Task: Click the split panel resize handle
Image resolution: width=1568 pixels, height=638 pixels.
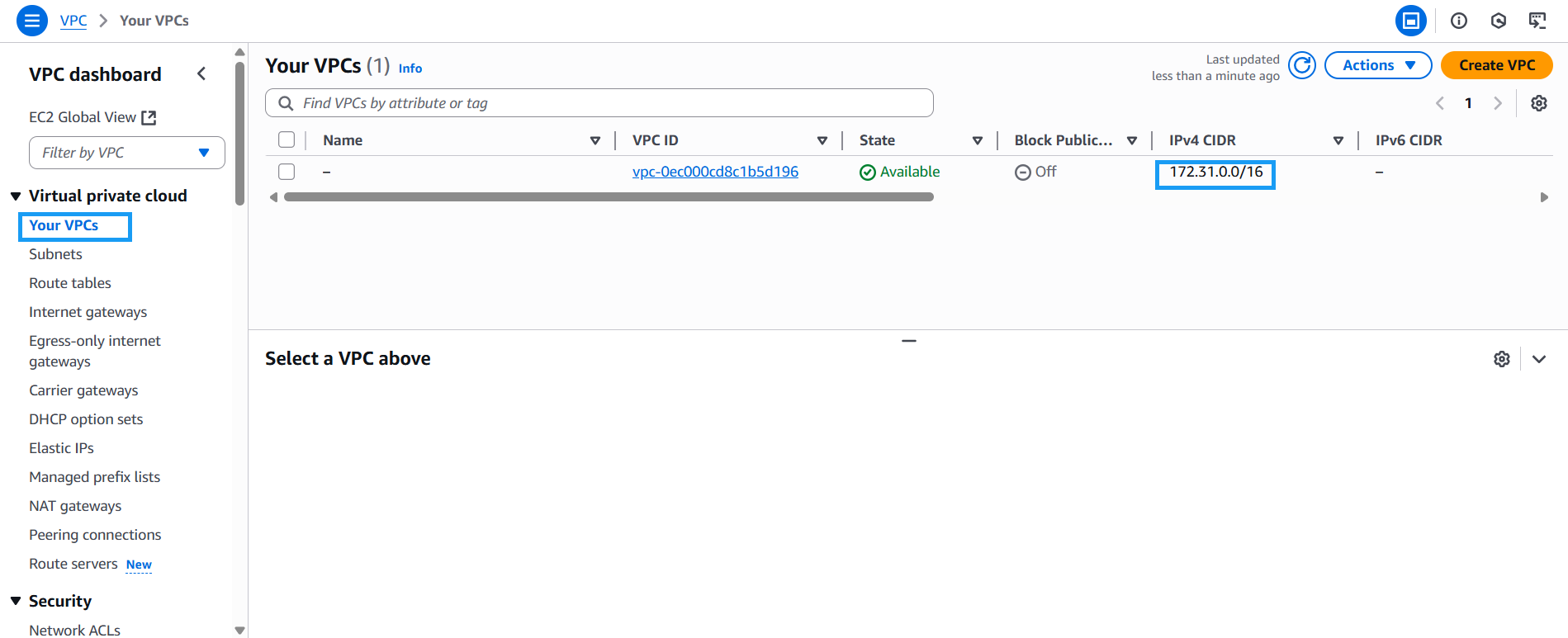Action: (908, 341)
